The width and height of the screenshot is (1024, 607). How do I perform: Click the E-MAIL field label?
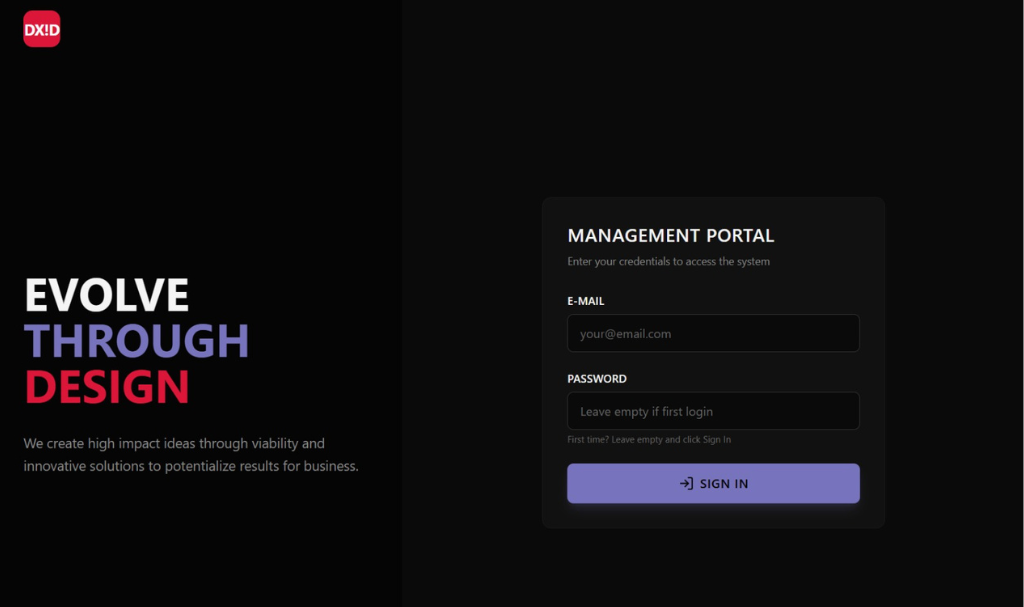(x=586, y=301)
